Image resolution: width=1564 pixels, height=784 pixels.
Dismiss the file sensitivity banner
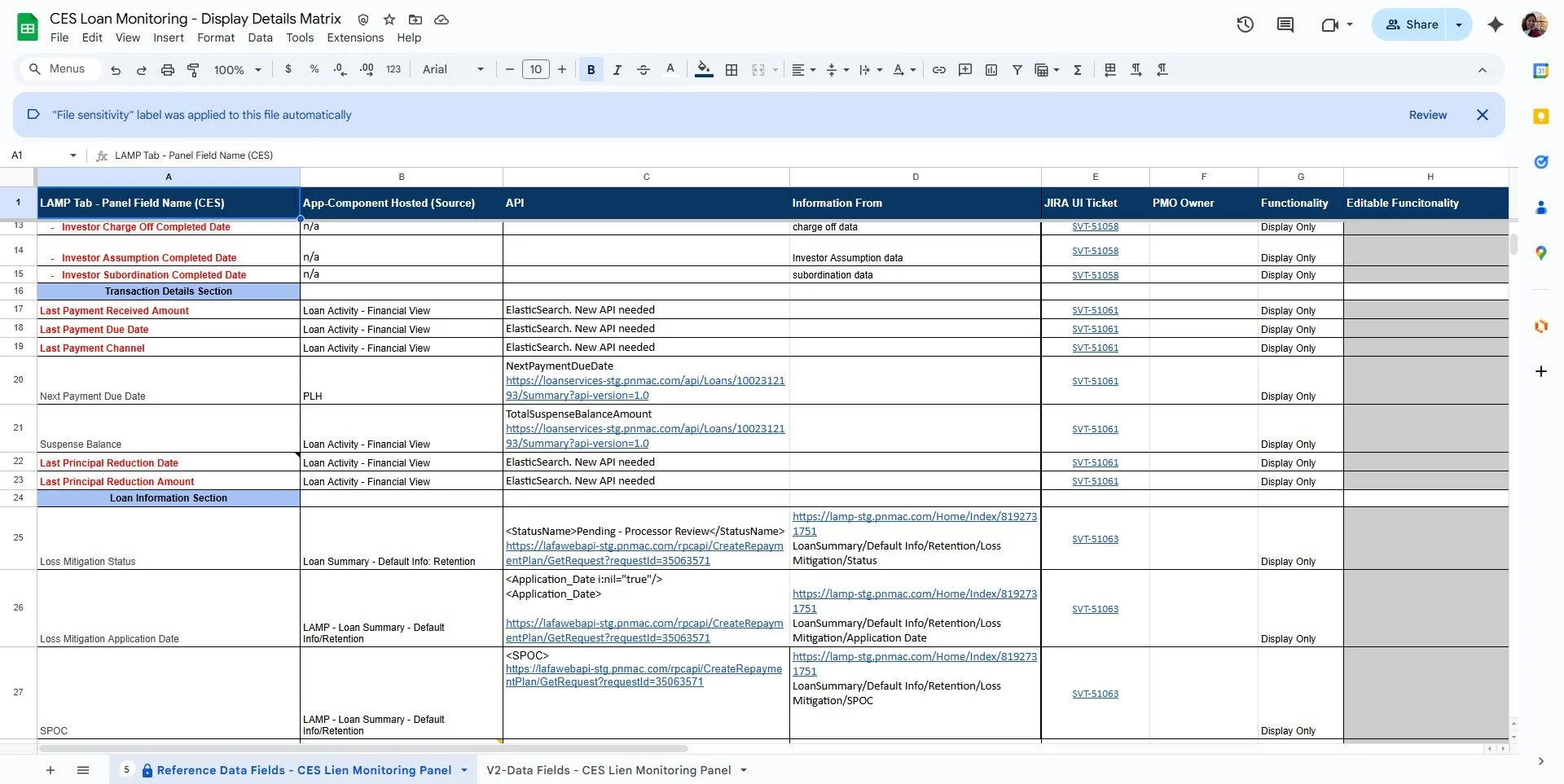pos(1483,115)
